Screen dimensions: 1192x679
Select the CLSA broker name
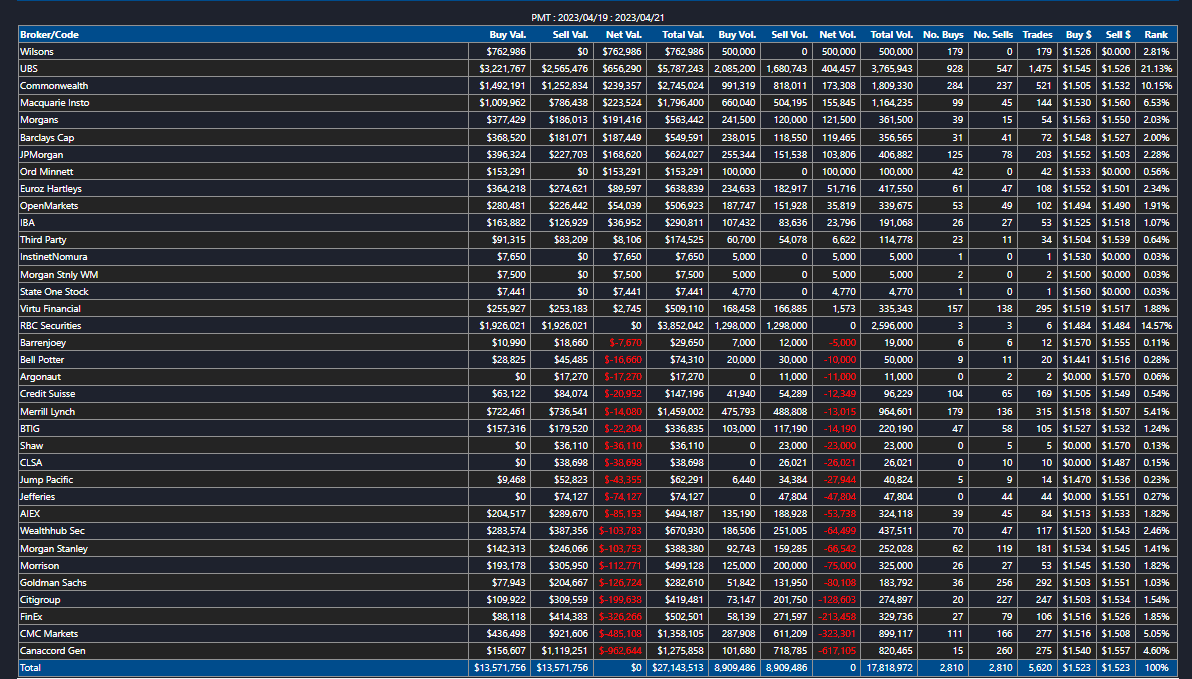[x=31, y=462]
